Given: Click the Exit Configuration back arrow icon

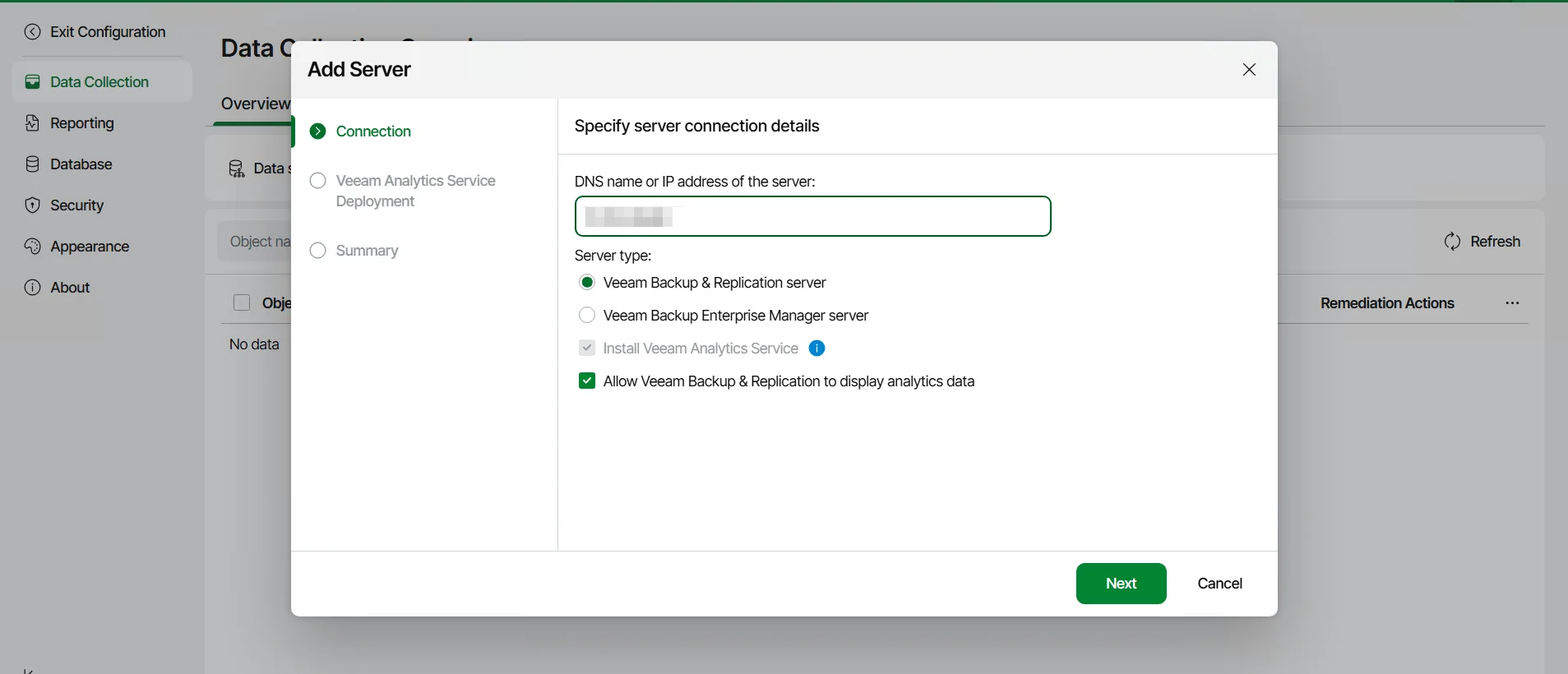Looking at the screenshot, I should (x=32, y=32).
